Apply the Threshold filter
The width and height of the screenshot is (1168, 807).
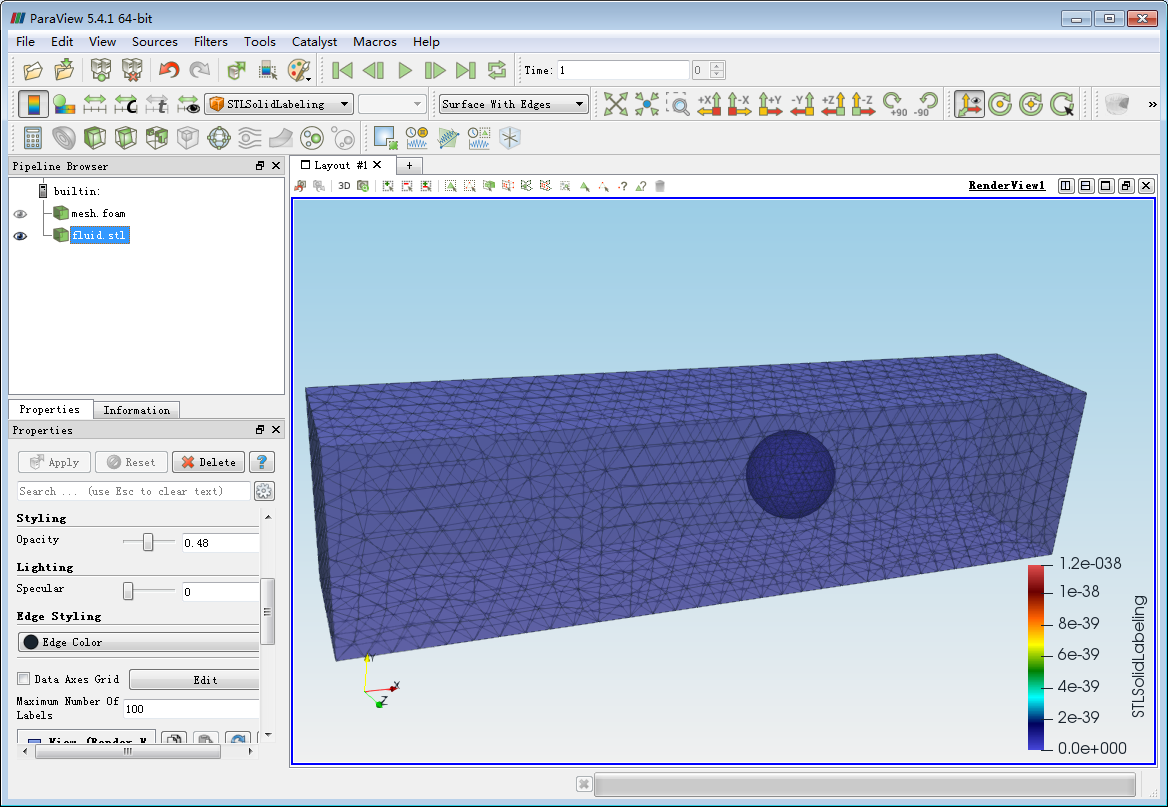[x=156, y=138]
